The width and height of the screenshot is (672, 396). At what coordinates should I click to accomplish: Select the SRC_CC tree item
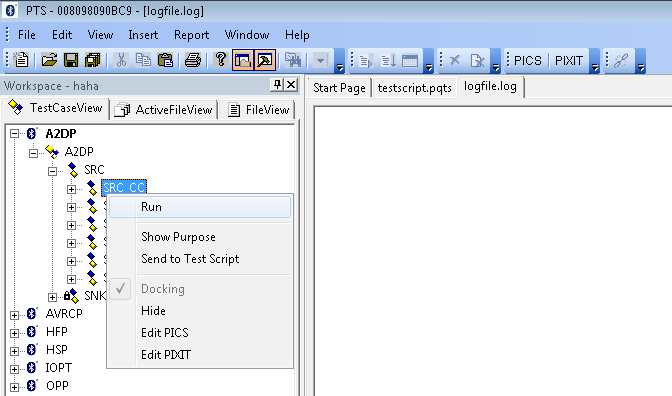124,188
